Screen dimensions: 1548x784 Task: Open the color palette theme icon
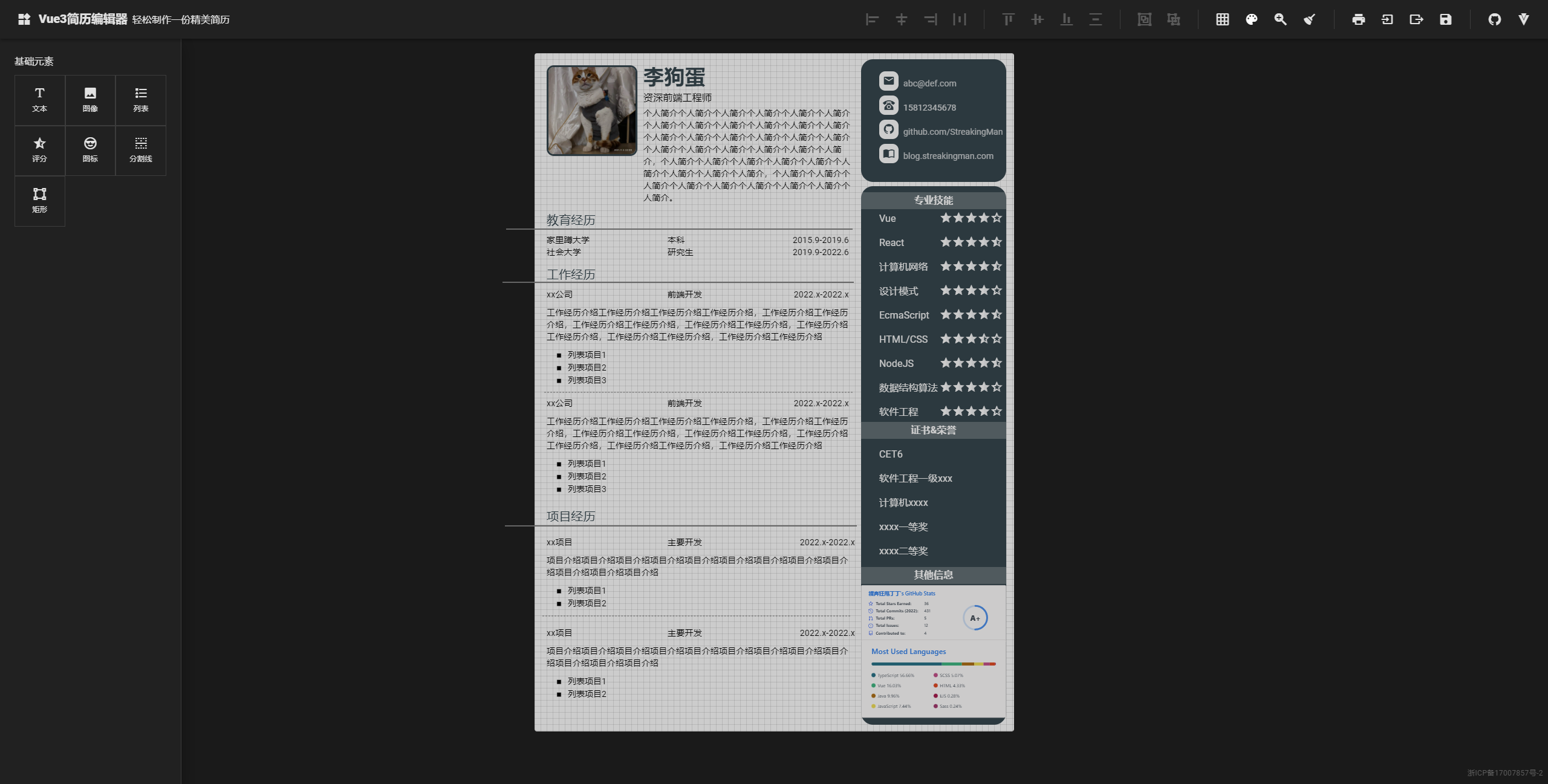pyautogui.click(x=1252, y=19)
